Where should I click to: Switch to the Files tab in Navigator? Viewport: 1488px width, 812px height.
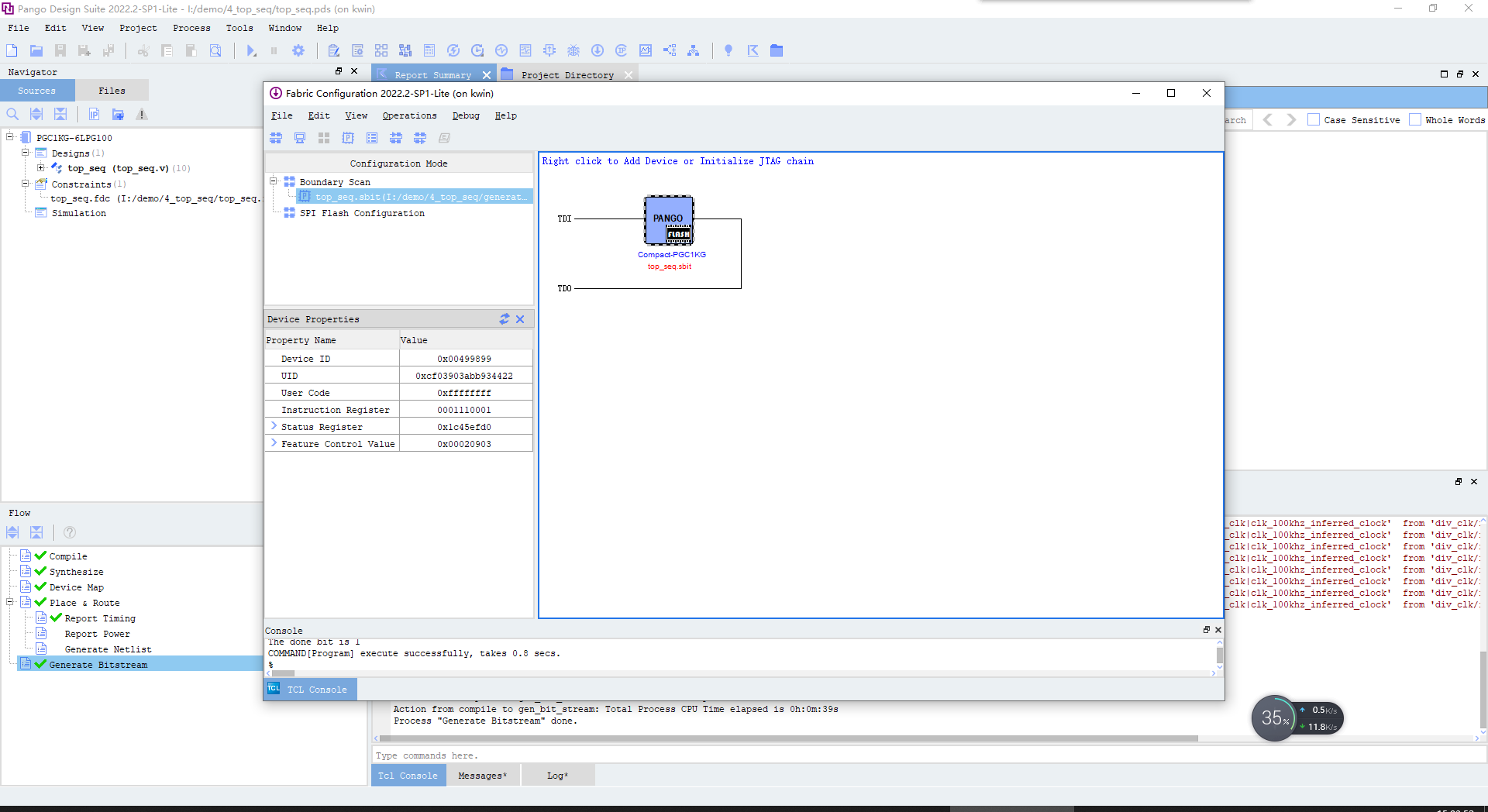[112, 91]
